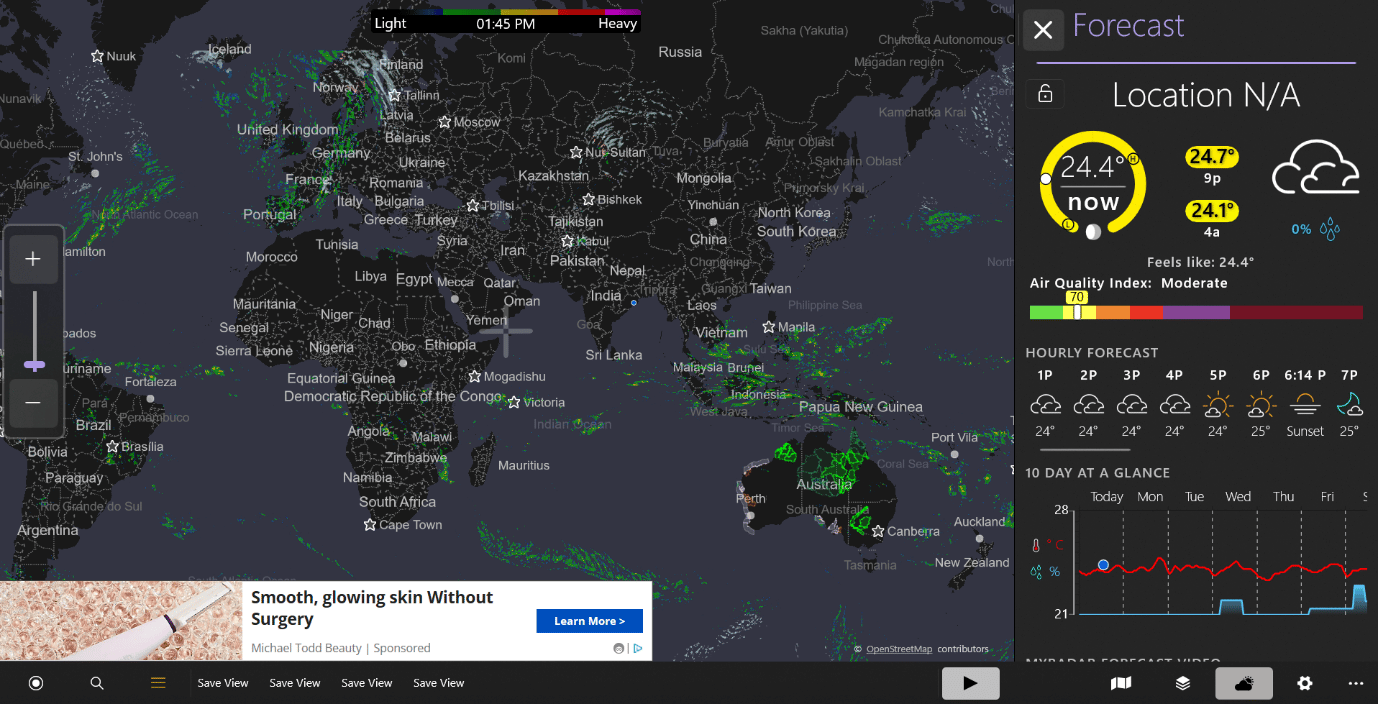Toggle the 24.4° now temperature dial
Viewport: 1378px width, 704px height.
1092,185
